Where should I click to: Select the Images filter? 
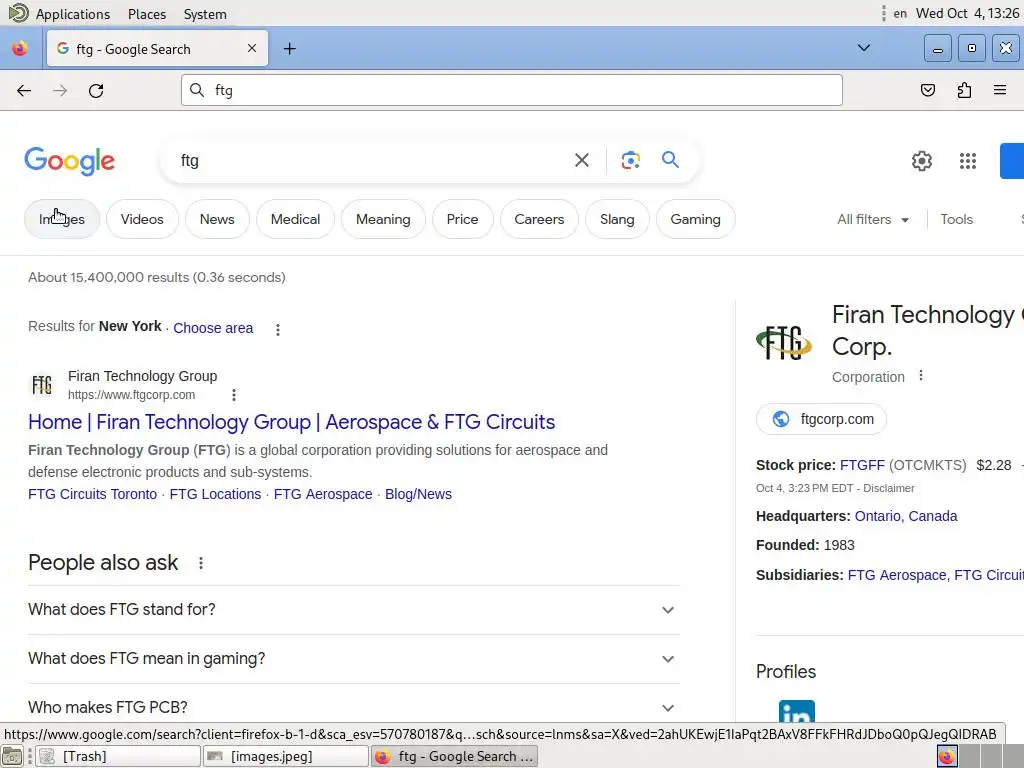click(62, 219)
